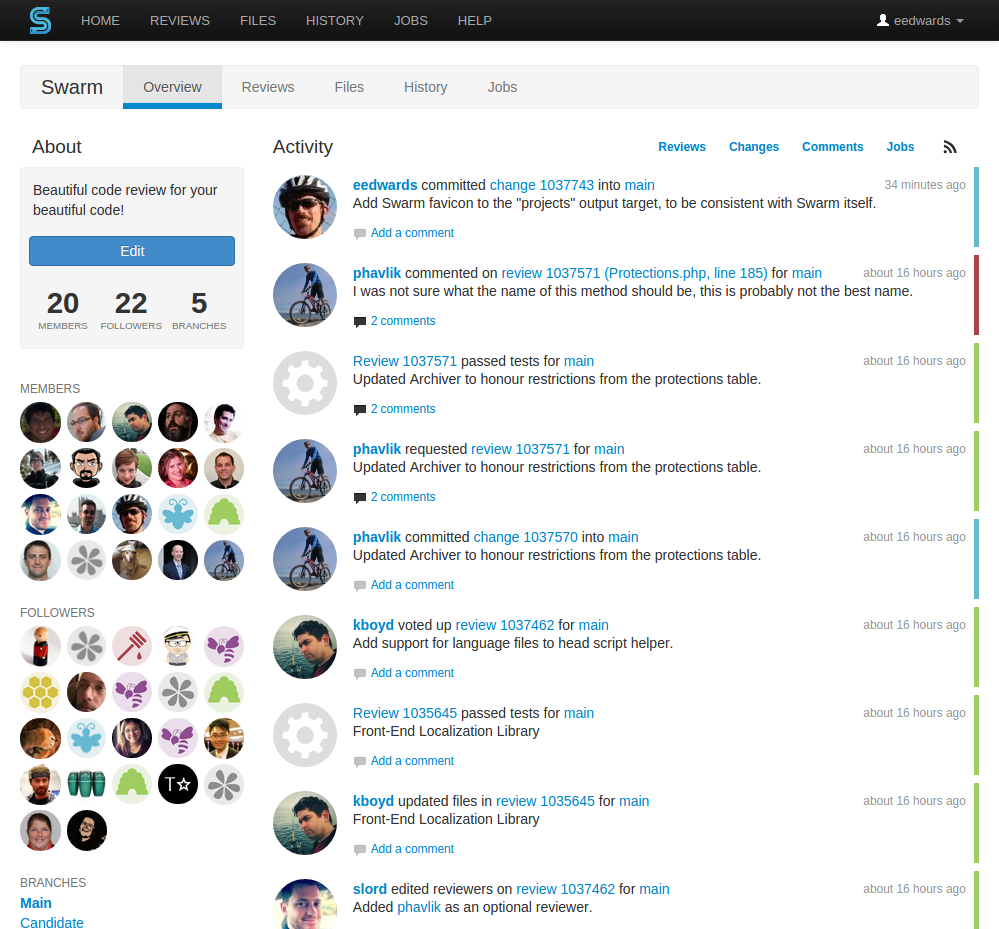Open the eedwards user dropdown menu

(920, 20)
